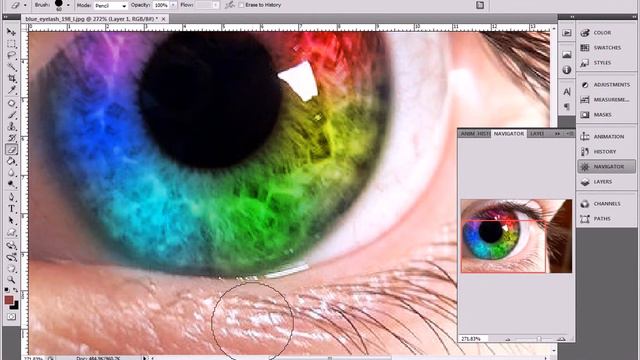
Task: Select the Type tool
Action: point(11,209)
